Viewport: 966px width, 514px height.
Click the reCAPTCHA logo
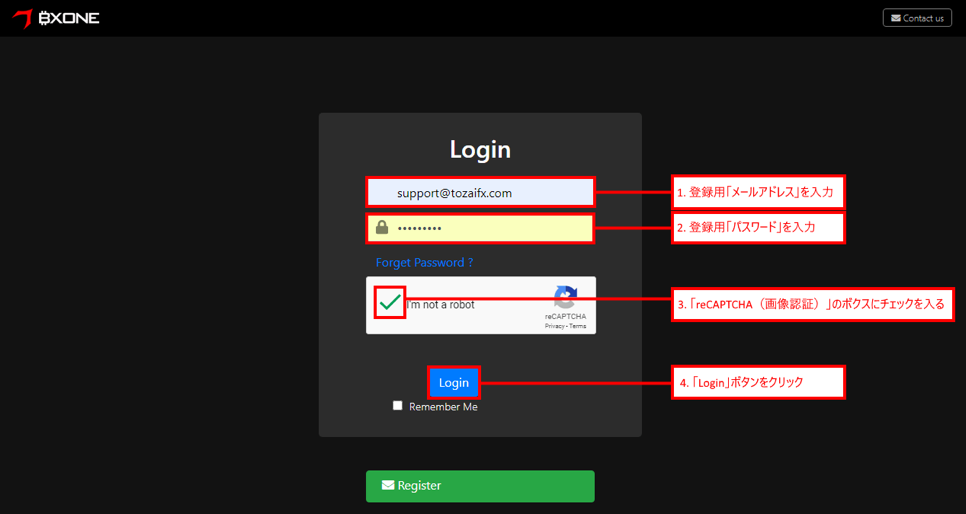(565, 297)
